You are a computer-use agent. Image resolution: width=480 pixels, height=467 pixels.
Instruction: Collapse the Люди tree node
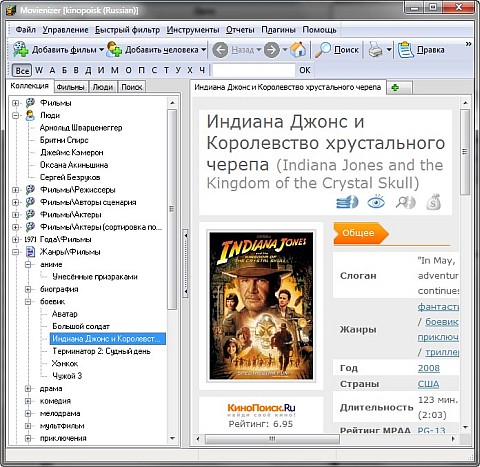tap(15, 115)
